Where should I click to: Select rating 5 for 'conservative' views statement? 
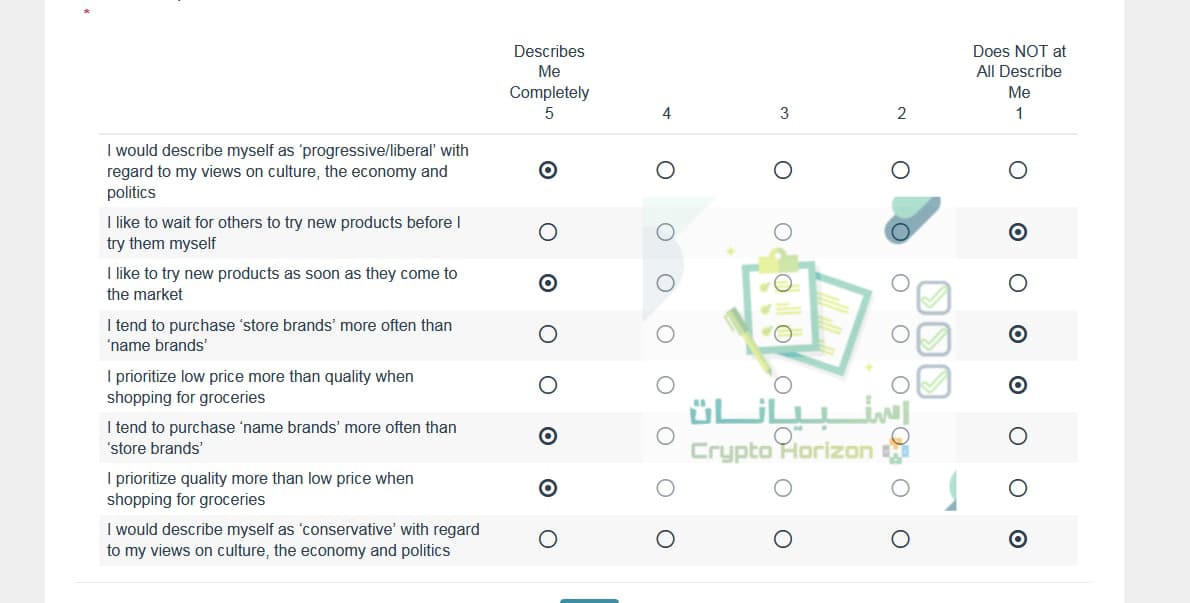[x=548, y=539]
